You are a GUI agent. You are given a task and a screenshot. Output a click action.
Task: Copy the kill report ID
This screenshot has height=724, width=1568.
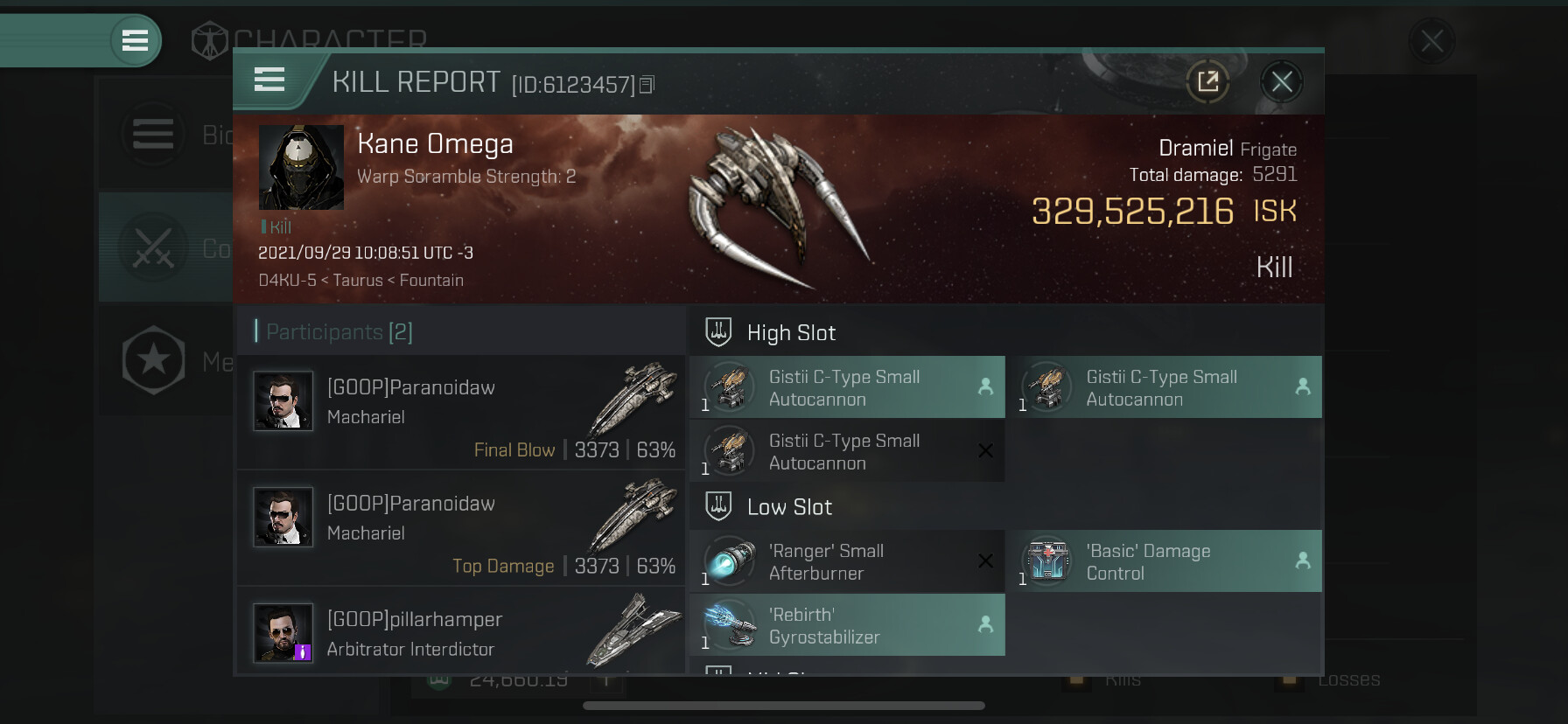pyautogui.click(x=647, y=85)
